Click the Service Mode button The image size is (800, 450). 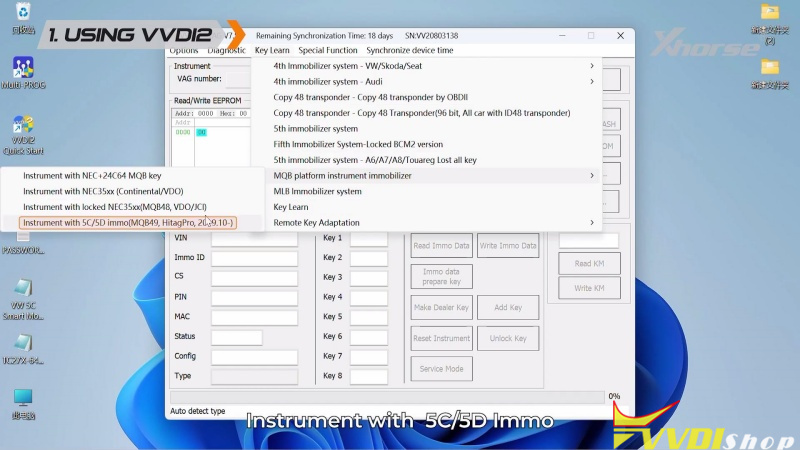(x=441, y=369)
